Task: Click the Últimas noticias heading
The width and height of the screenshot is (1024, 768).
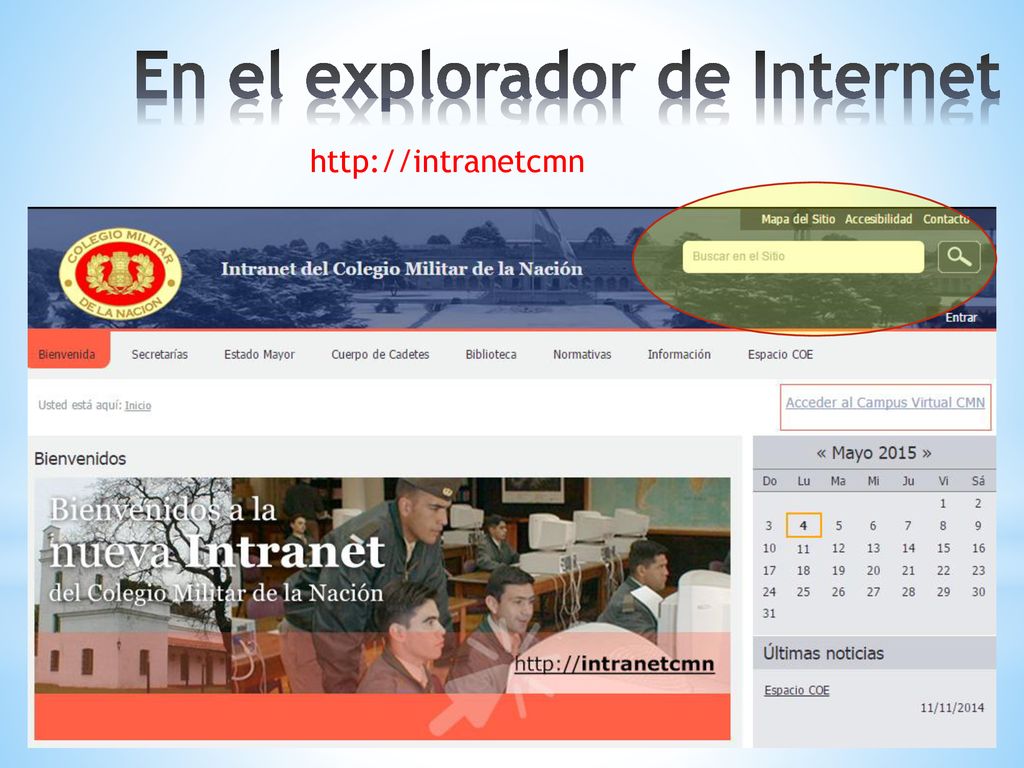Action: pos(824,653)
